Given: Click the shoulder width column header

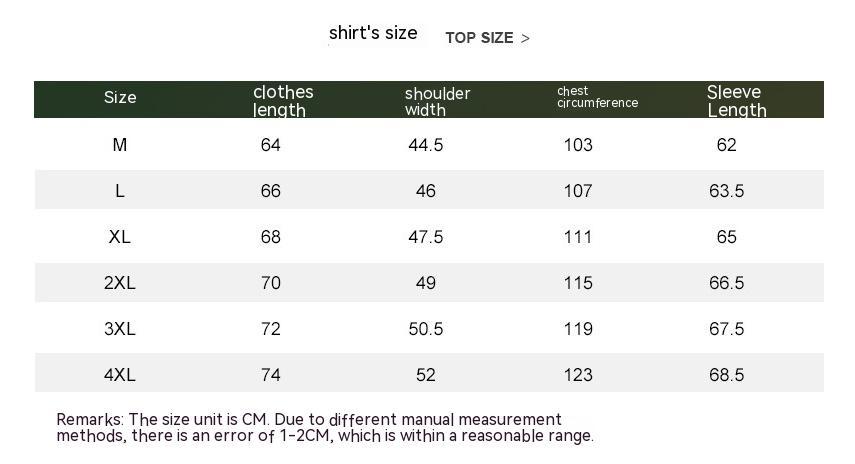Looking at the screenshot, I should 437,101.
